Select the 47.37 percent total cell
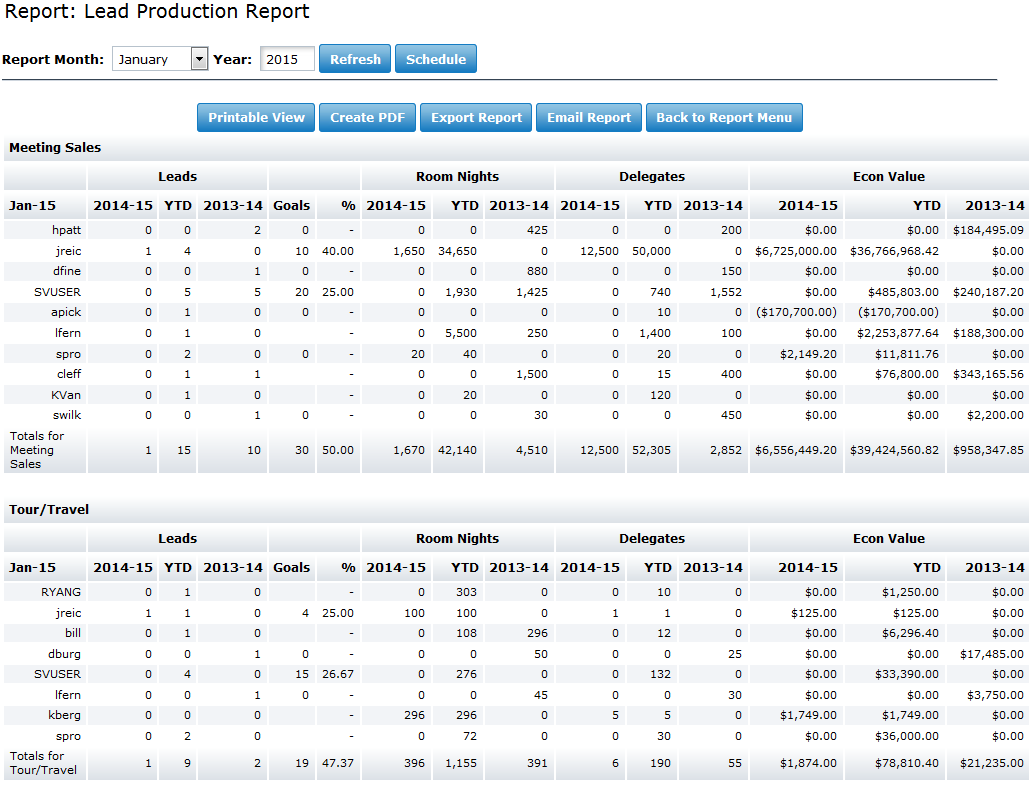Screen dimensions: 1033x786 [x=338, y=763]
